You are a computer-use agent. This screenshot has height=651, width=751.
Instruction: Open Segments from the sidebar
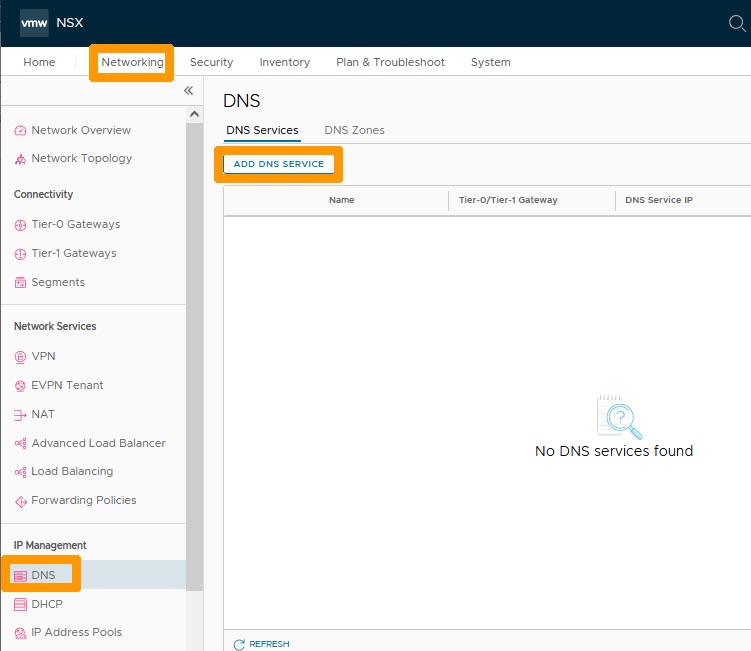[58, 282]
